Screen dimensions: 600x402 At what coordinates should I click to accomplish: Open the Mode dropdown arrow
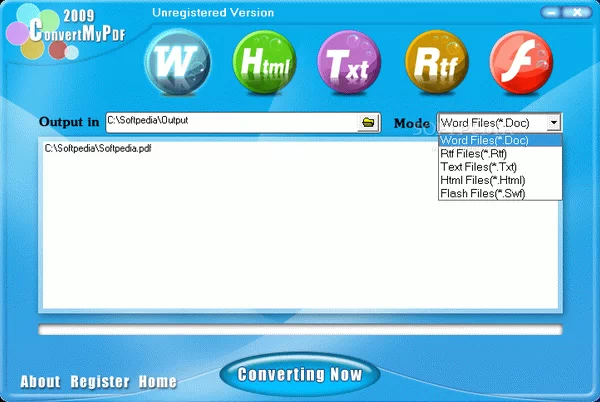pyautogui.click(x=554, y=123)
